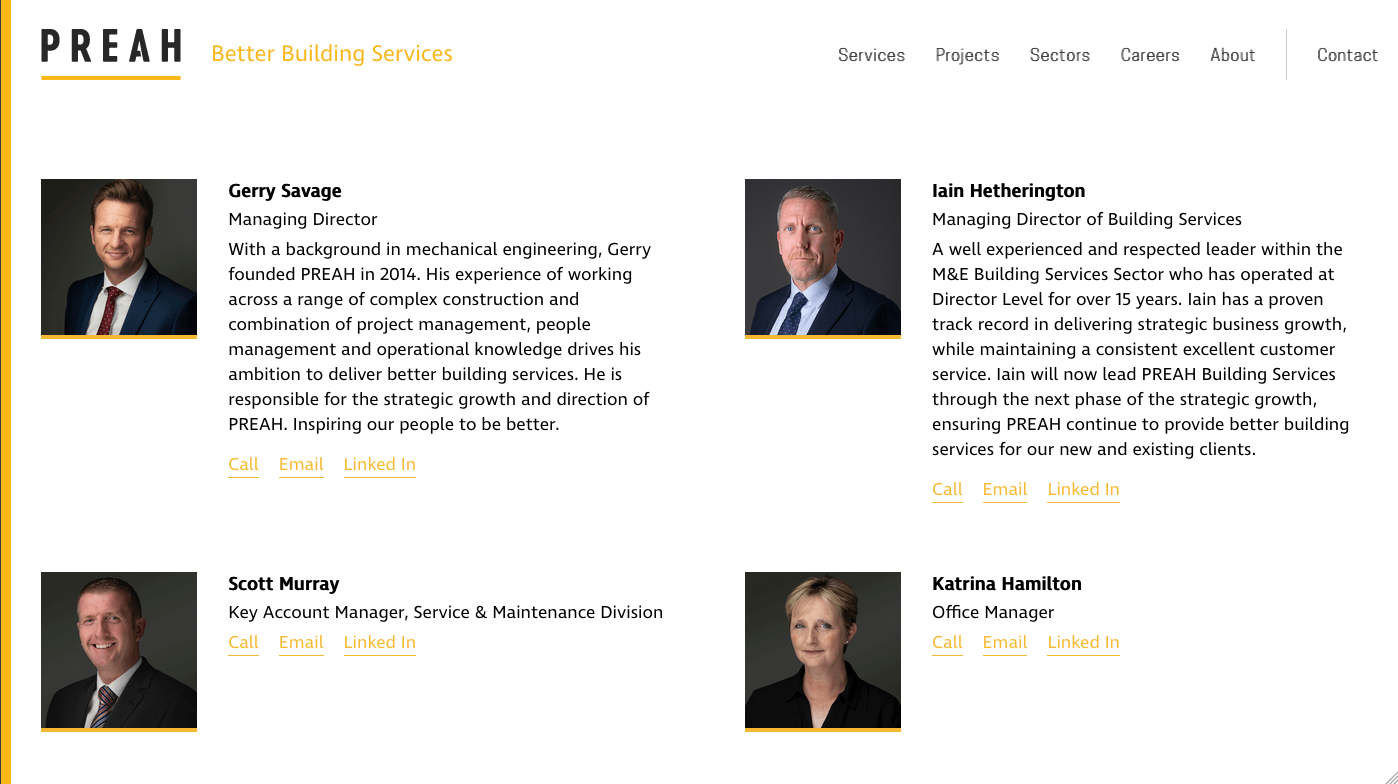Navigate to the Careers page
The image size is (1398, 784).
tap(1149, 55)
